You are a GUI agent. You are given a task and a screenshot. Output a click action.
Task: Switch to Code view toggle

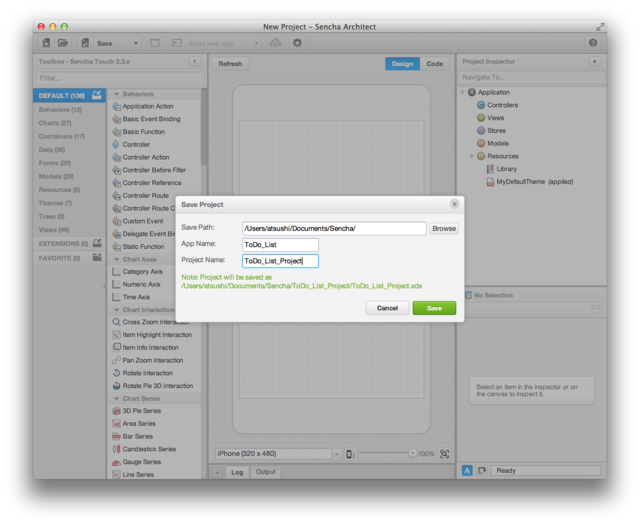(x=434, y=64)
